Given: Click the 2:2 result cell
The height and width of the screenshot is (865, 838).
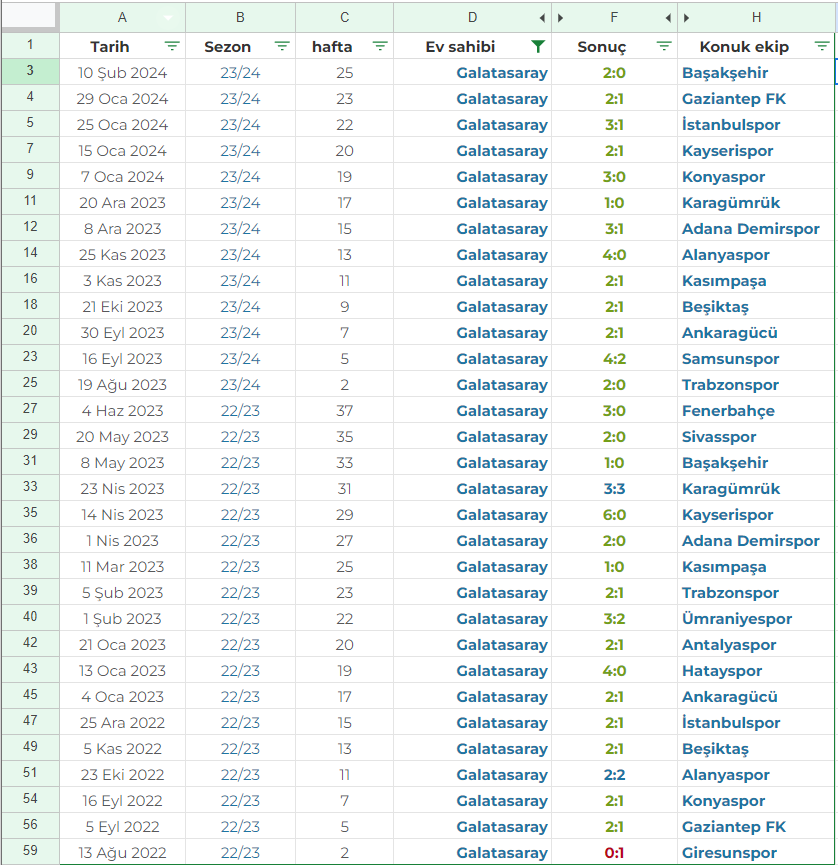Looking at the screenshot, I should (614, 775).
